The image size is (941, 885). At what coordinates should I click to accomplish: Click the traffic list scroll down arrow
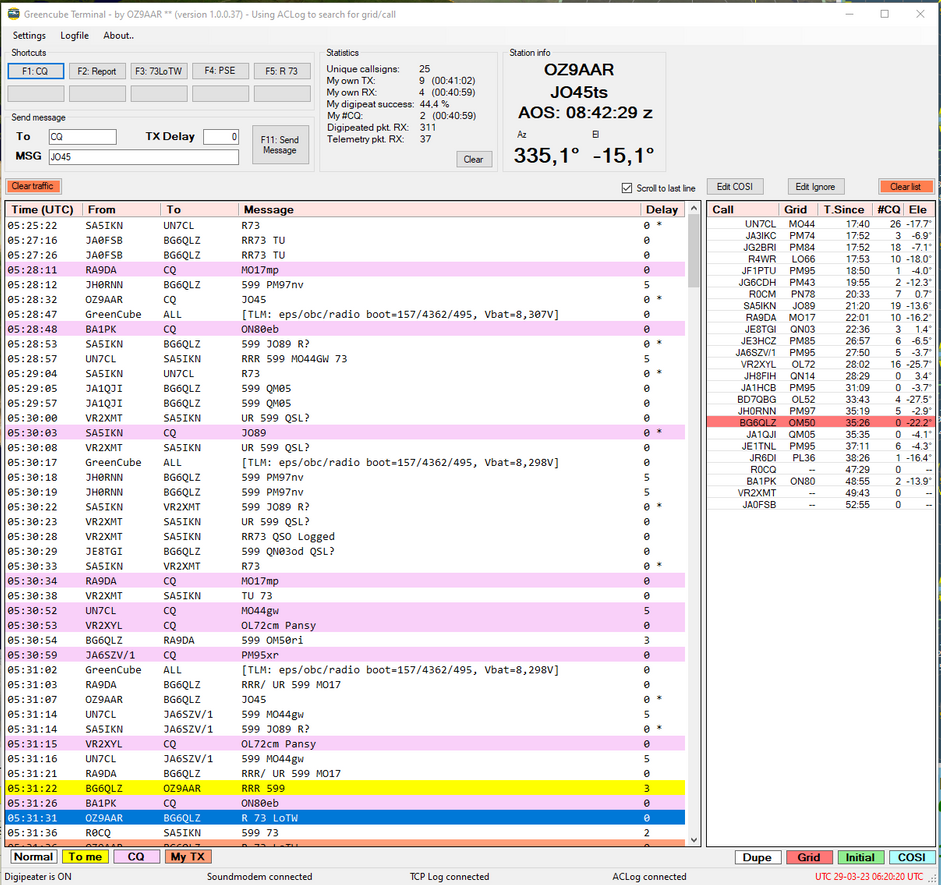click(694, 840)
